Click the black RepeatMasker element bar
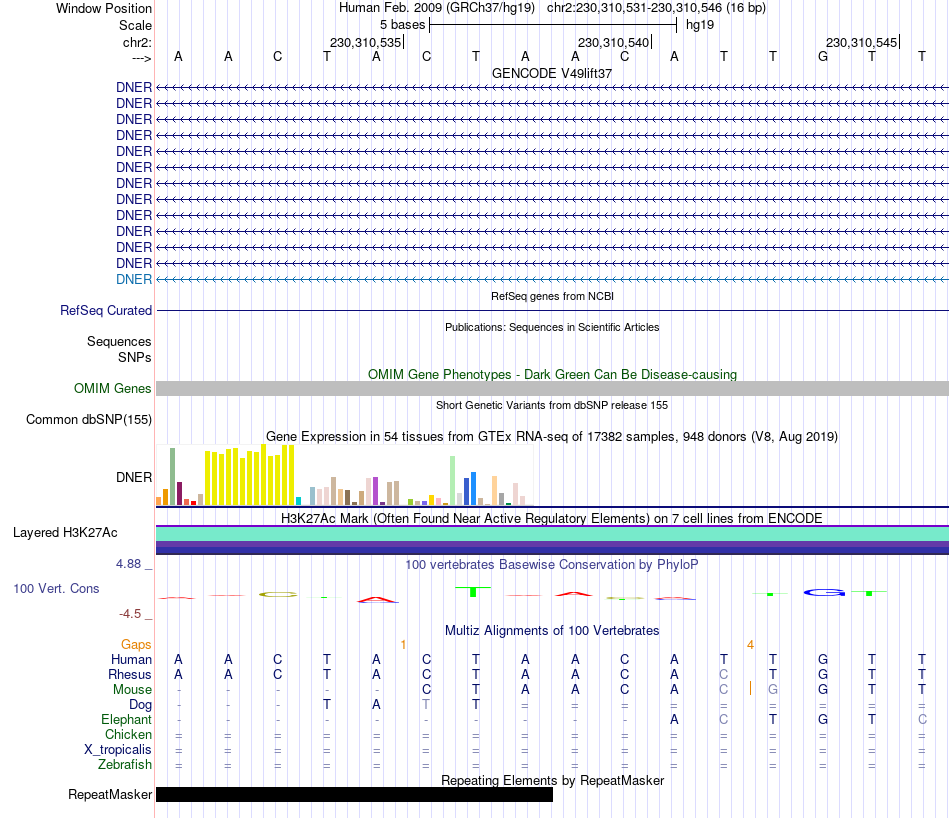 coord(354,794)
